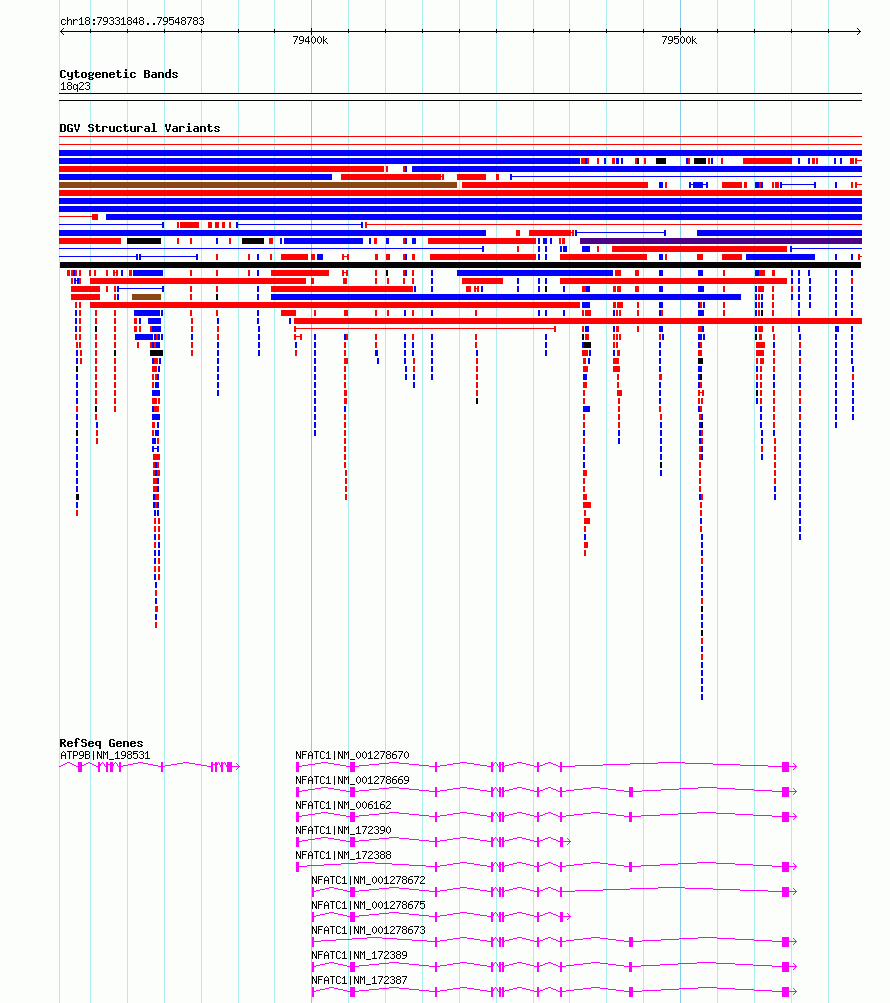This screenshot has width=890, height=1003.
Task: Click the small brown variant bar below black bar
Action: click(x=147, y=297)
